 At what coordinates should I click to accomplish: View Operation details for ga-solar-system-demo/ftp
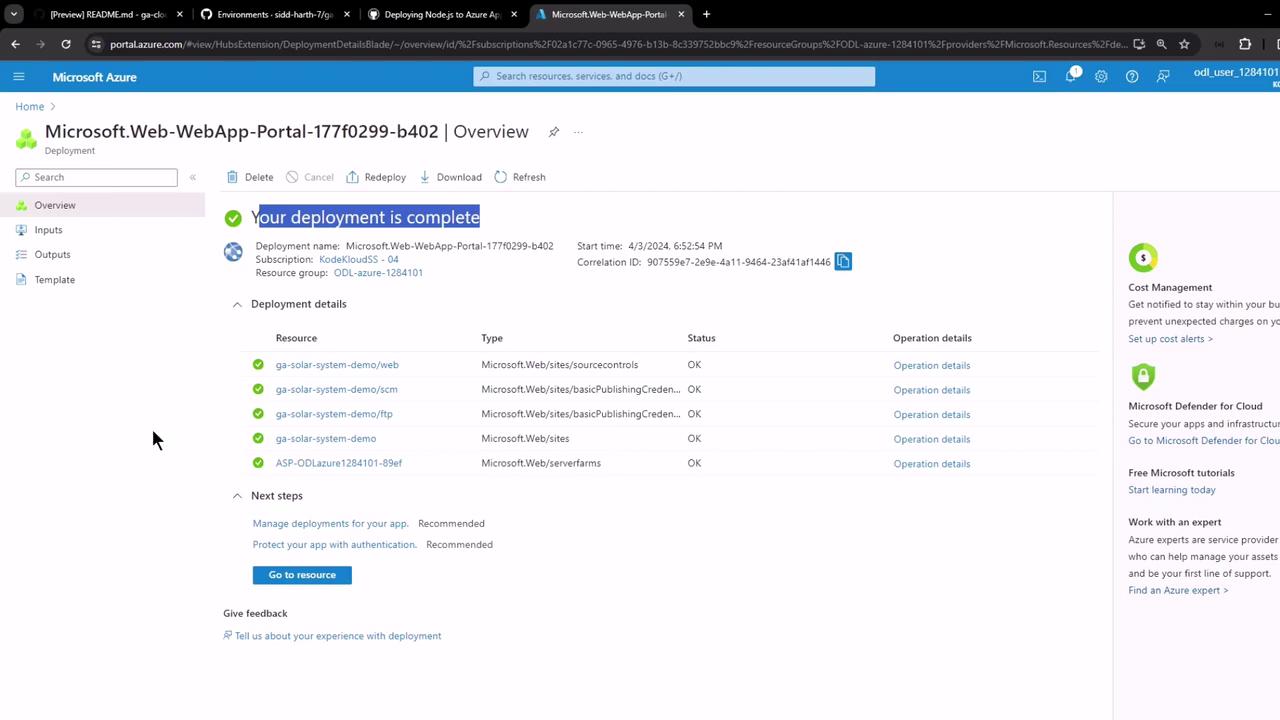[x=932, y=415]
